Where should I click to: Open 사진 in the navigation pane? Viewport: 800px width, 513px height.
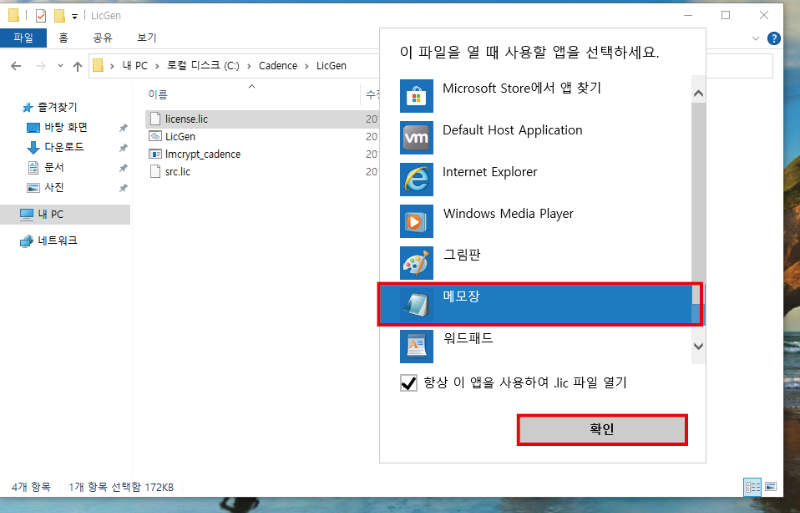pyautogui.click(x=54, y=188)
